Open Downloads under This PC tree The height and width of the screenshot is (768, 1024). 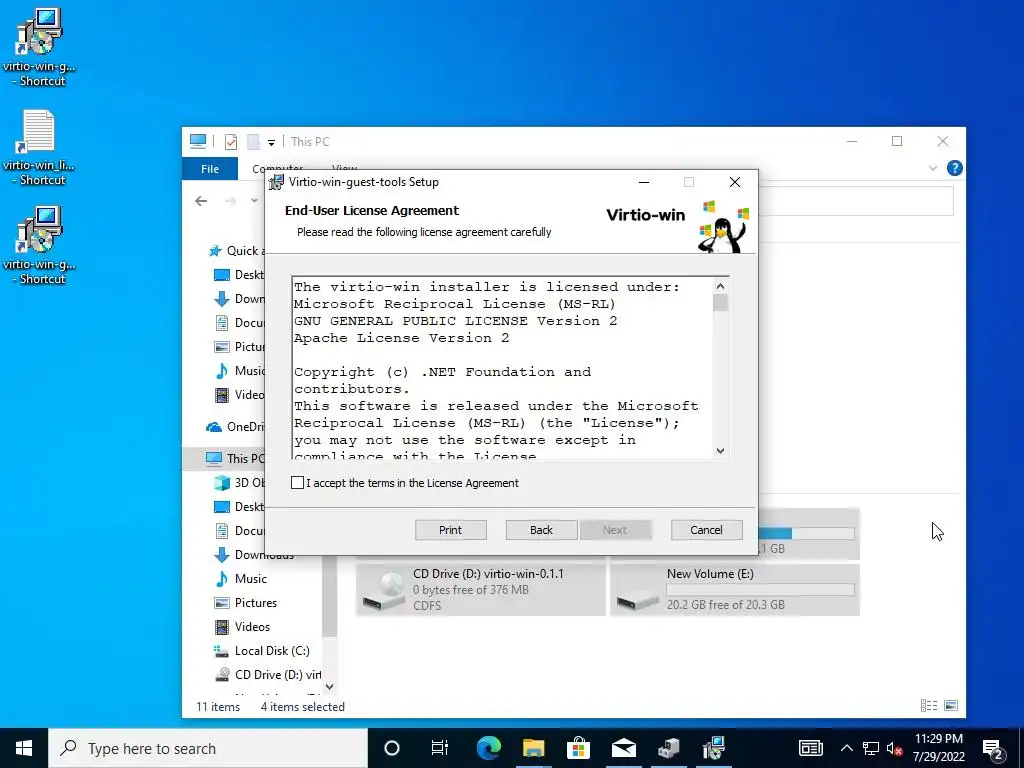[x=255, y=555]
